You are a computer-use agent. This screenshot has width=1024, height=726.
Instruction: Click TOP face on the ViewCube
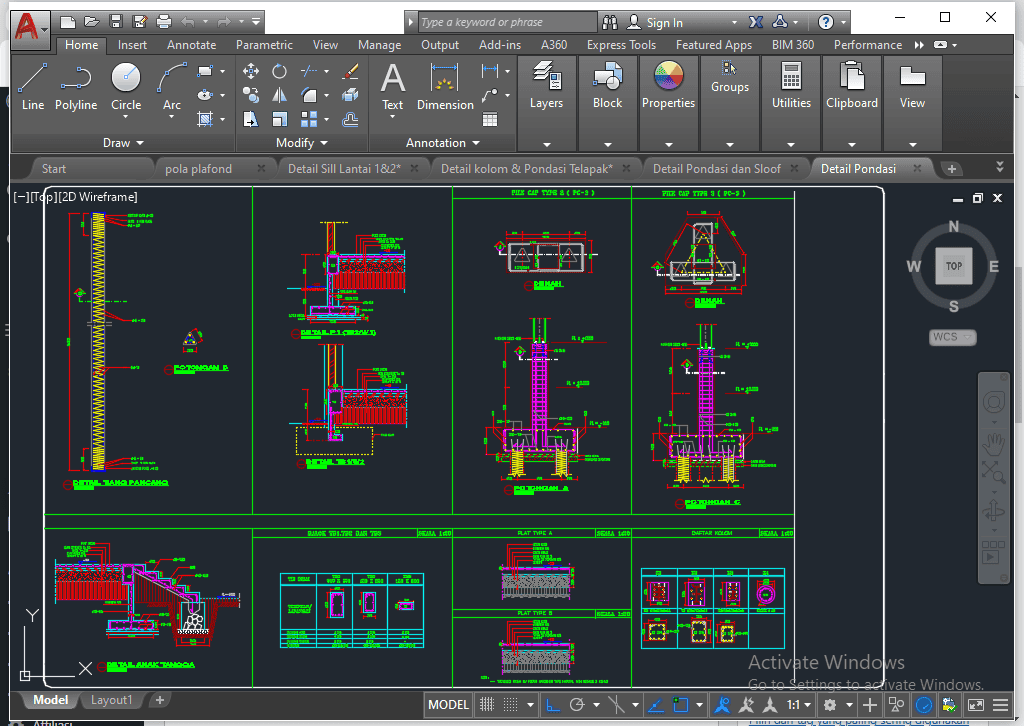click(x=953, y=266)
